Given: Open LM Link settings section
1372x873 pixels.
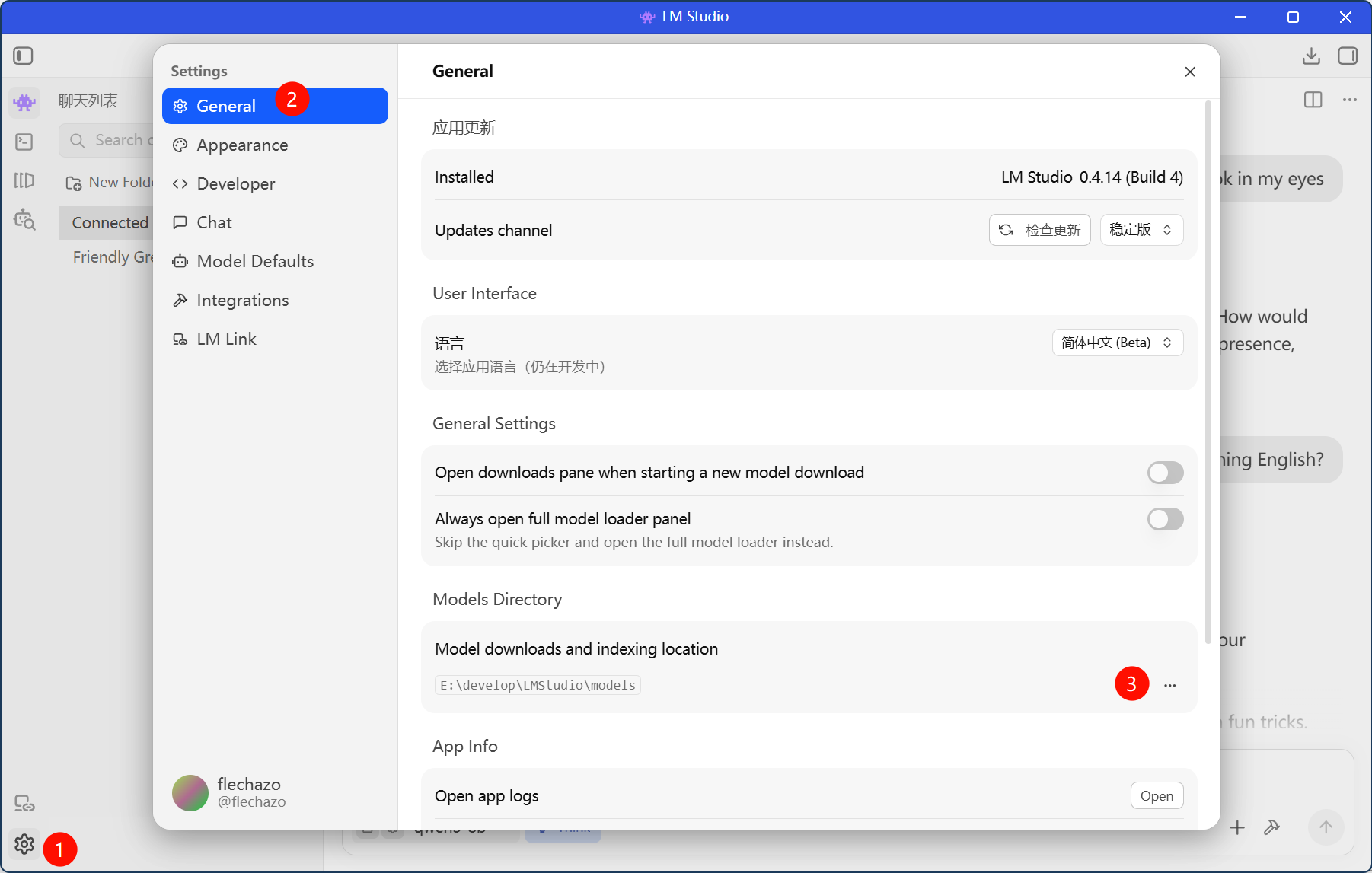Looking at the screenshot, I should pyautogui.click(x=275, y=339).
